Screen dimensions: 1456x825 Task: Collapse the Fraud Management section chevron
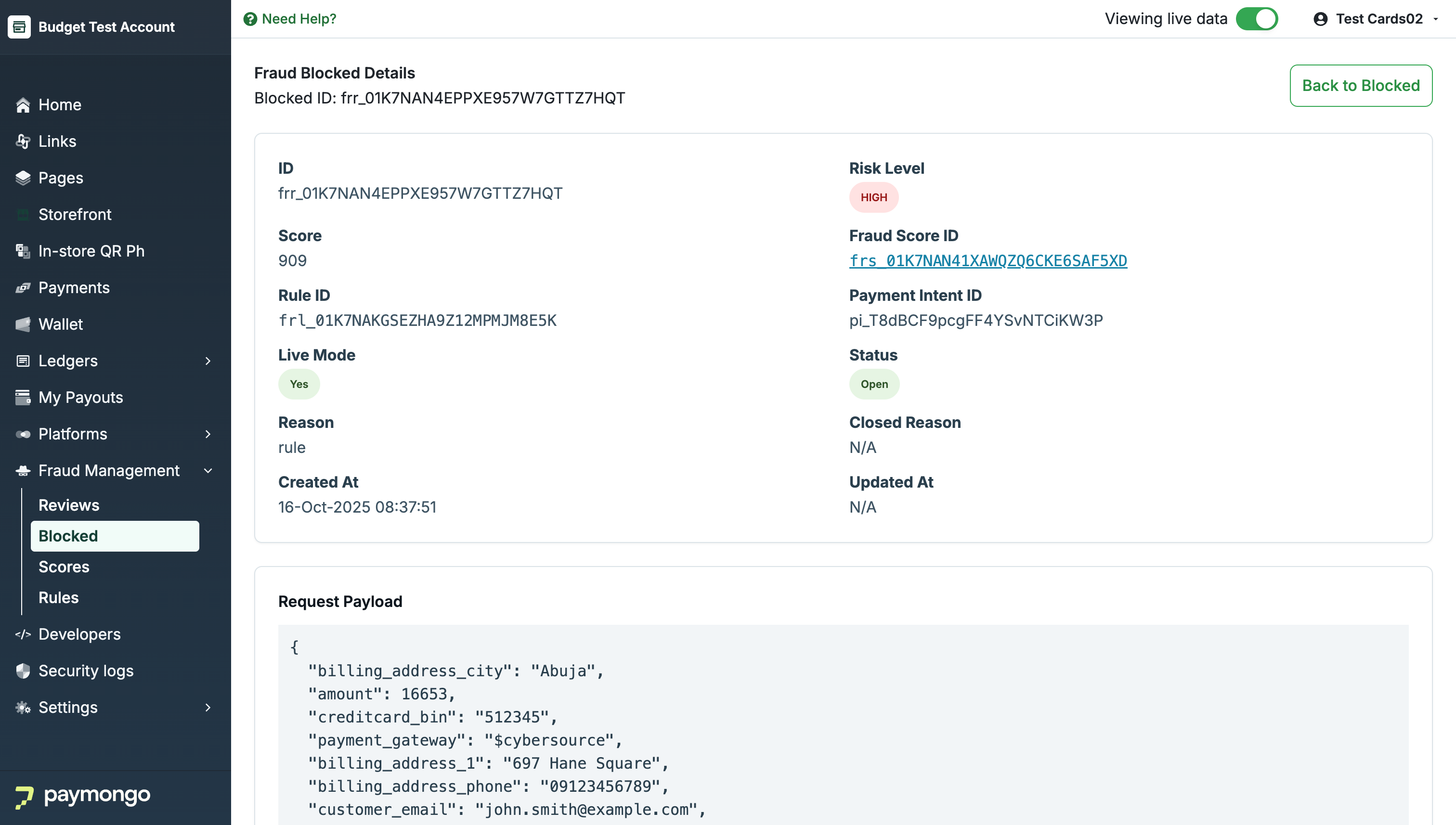coord(208,471)
